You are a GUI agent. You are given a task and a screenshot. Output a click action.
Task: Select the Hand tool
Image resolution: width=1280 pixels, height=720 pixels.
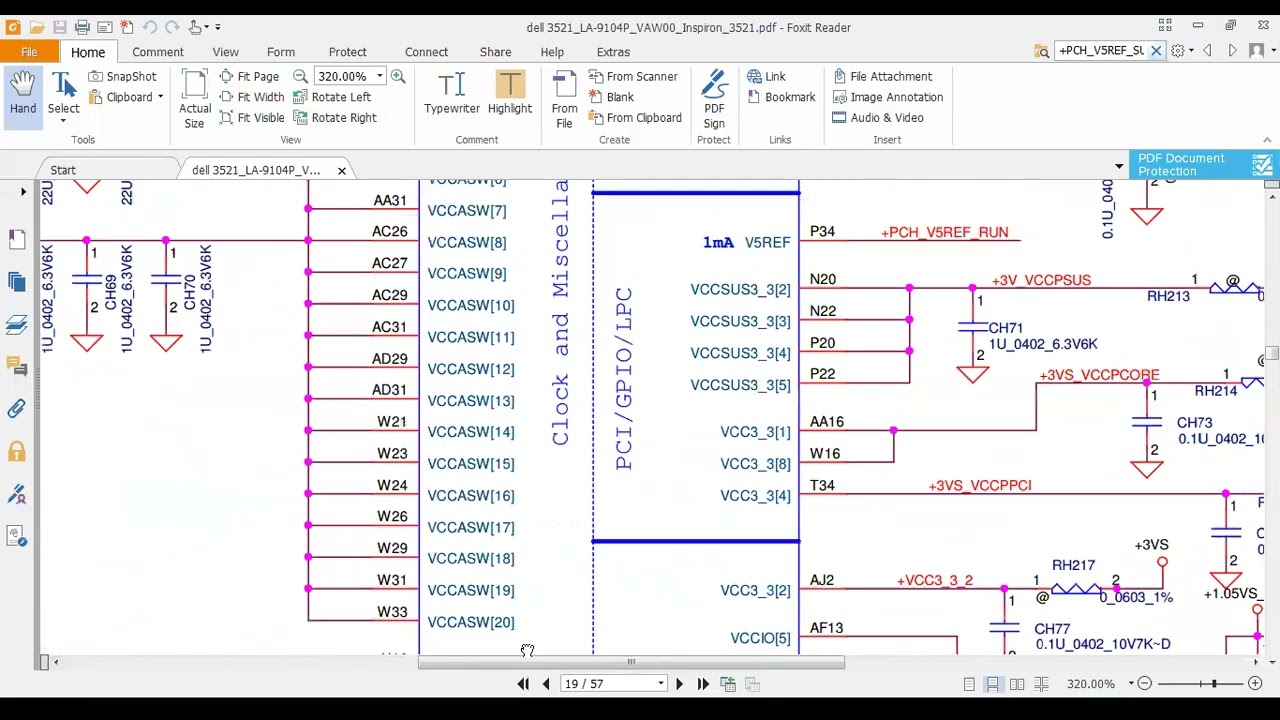tap(23, 95)
